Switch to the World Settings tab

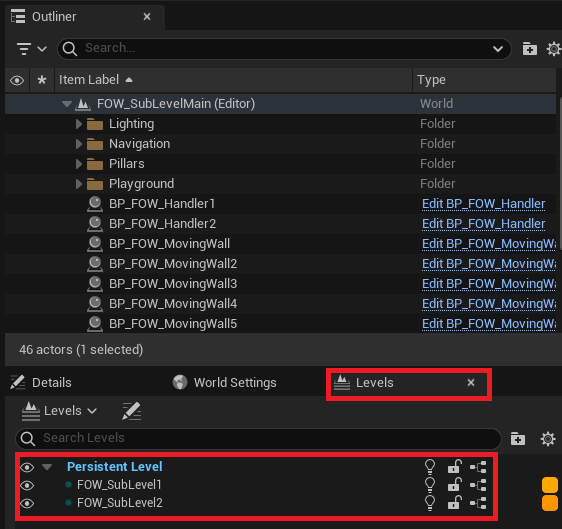(x=224, y=382)
